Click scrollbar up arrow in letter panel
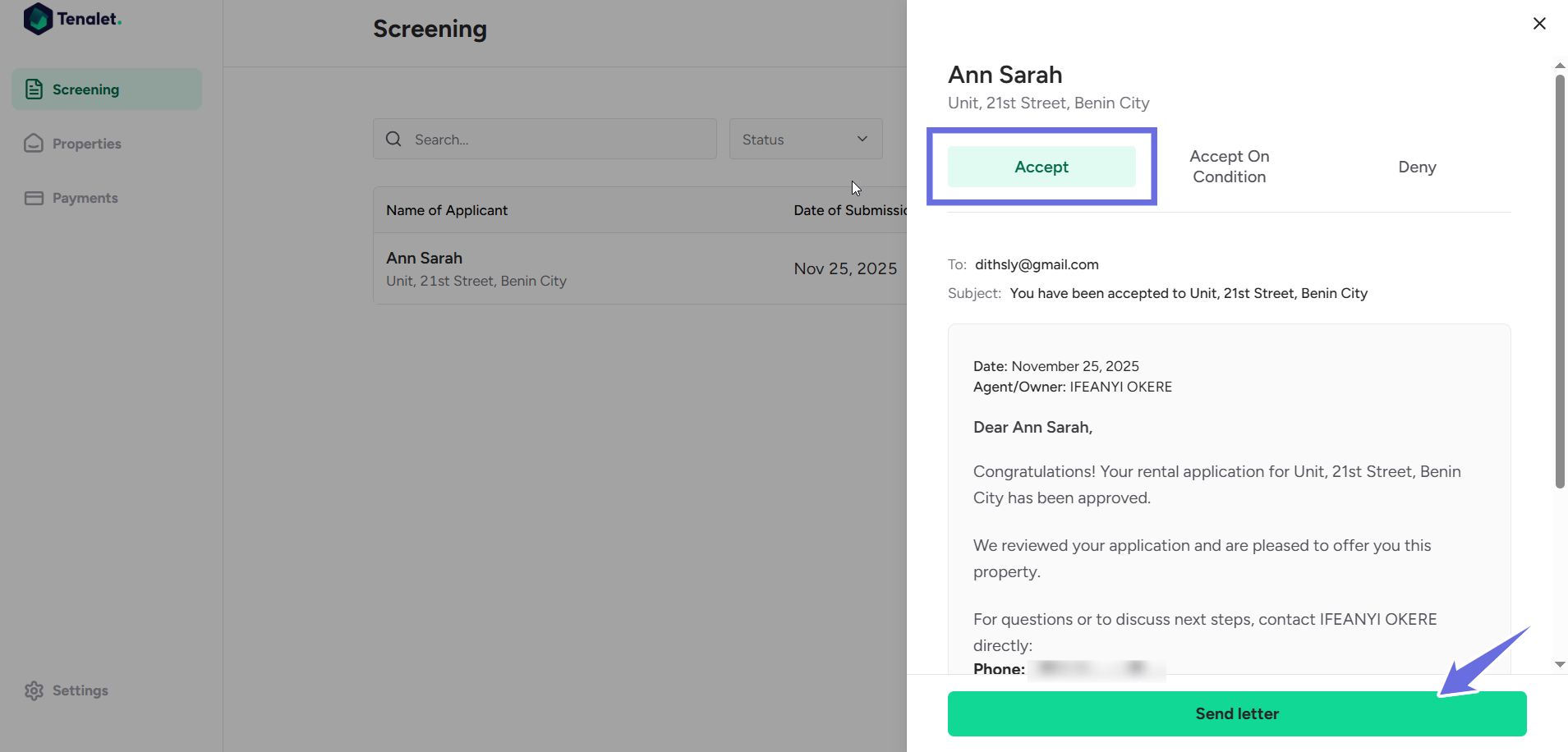This screenshot has height=752, width=1568. [x=1560, y=66]
